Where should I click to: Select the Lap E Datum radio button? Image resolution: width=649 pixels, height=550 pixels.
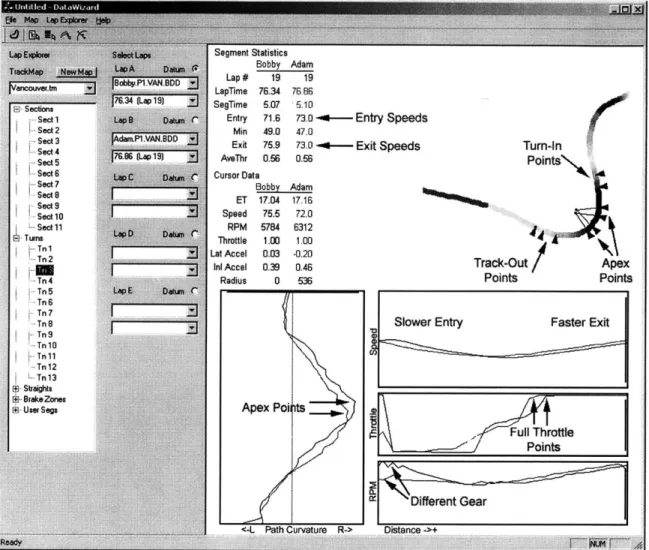point(195,291)
